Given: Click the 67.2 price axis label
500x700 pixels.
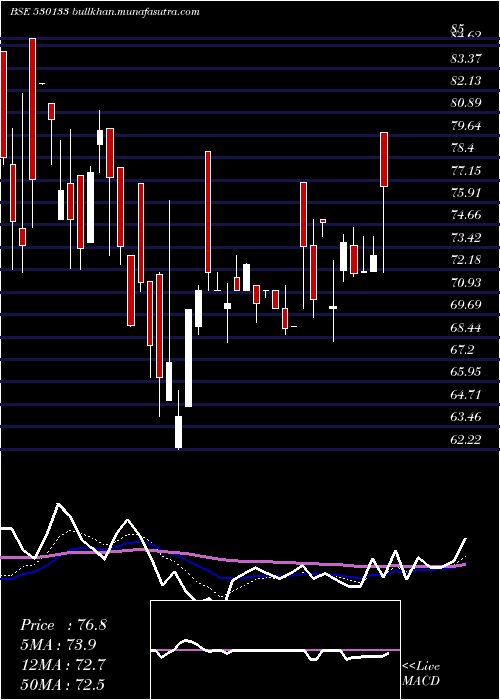Looking at the screenshot, I should click(x=462, y=350).
